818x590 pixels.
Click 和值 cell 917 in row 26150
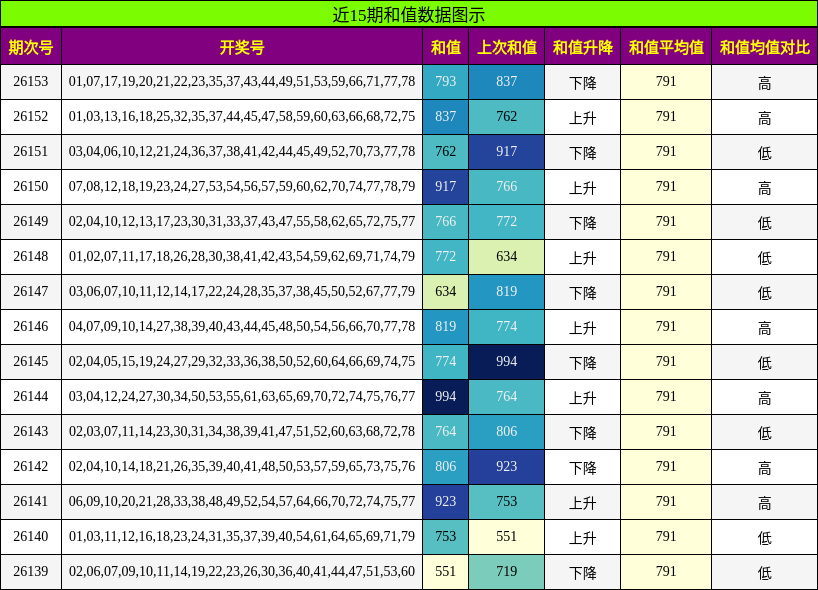(446, 186)
